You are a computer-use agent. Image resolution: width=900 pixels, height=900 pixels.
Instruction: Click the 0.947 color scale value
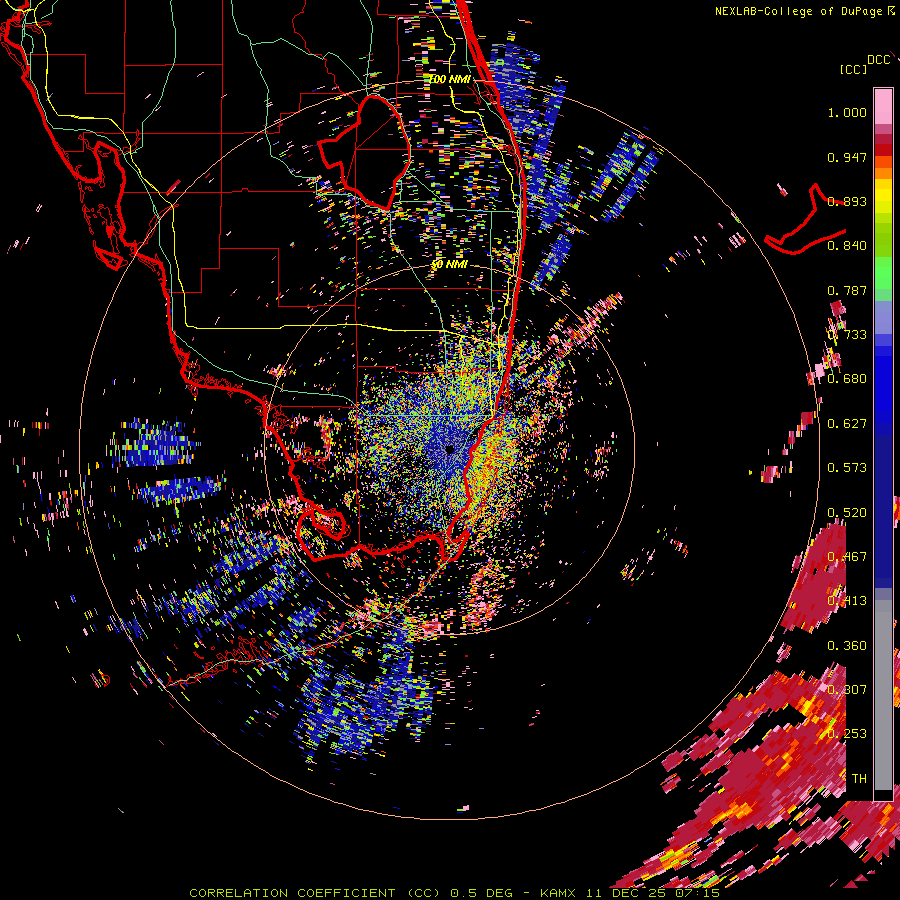click(x=847, y=157)
